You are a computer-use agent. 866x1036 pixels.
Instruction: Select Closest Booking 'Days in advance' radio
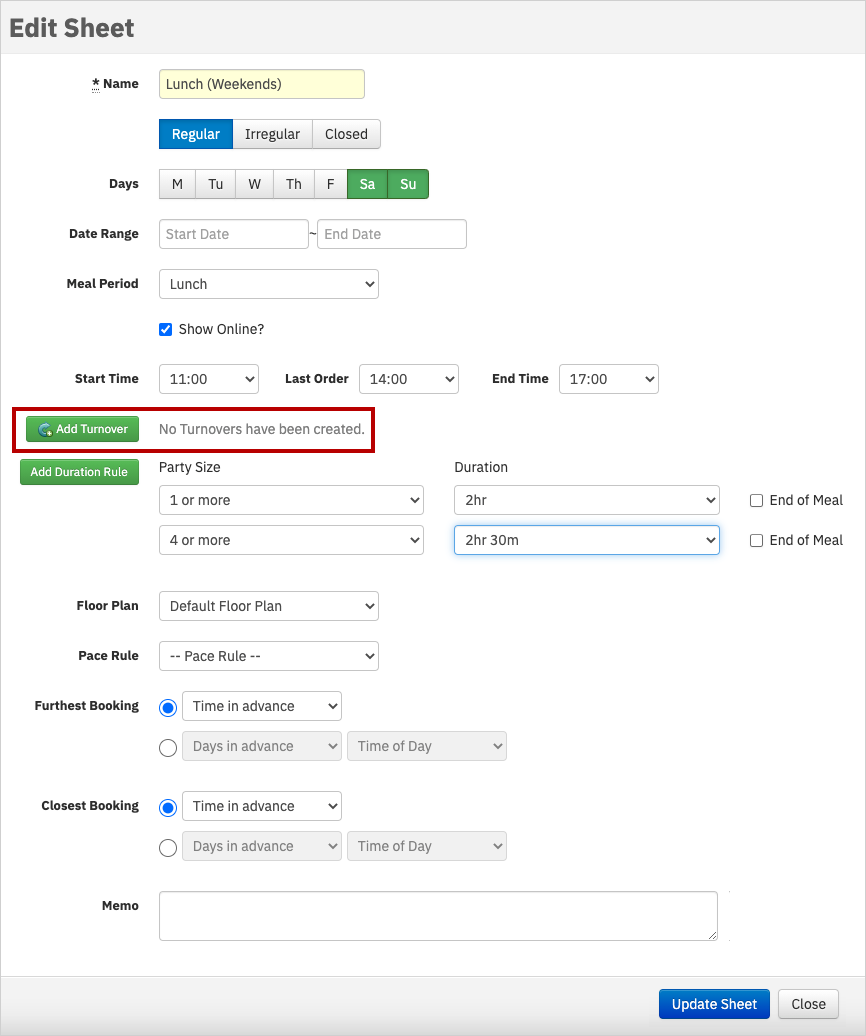[x=168, y=847]
